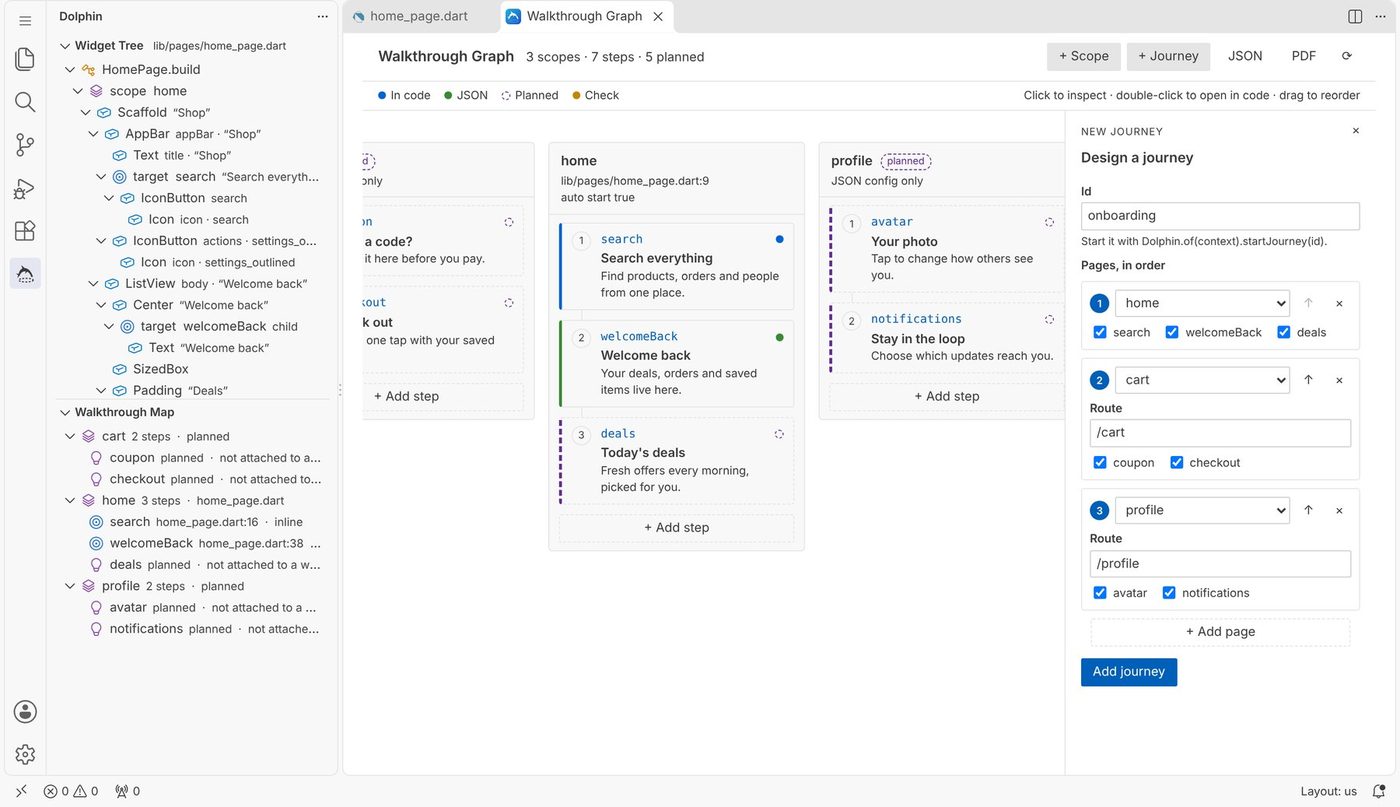This screenshot has width=1400, height=807.
Task: Toggle the hamburger menu icon
Action: pyautogui.click(x=25, y=20)
